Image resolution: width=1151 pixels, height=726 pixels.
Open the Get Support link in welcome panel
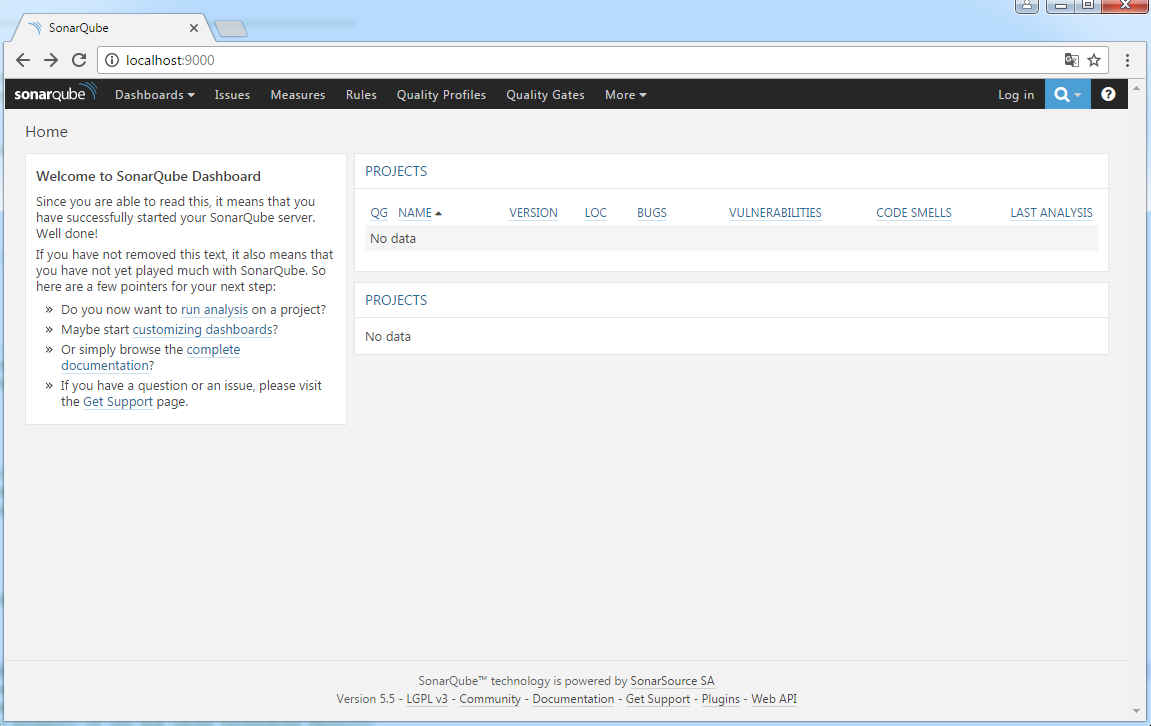[x=118, y=402]
